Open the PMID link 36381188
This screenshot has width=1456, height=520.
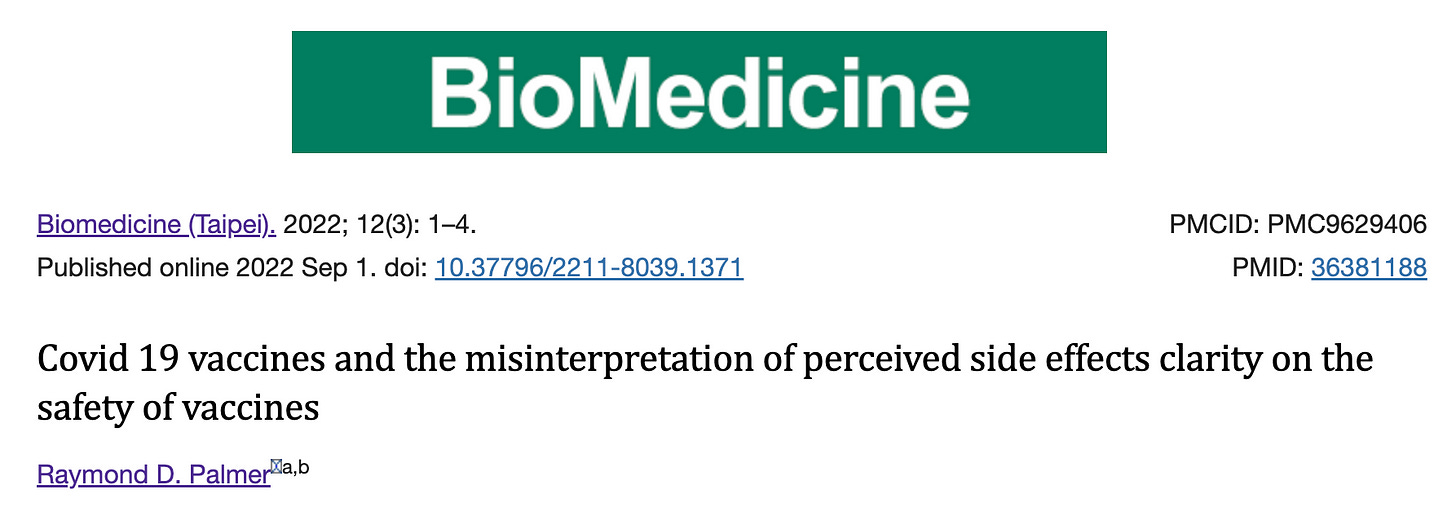click(x=1368, y=268)
